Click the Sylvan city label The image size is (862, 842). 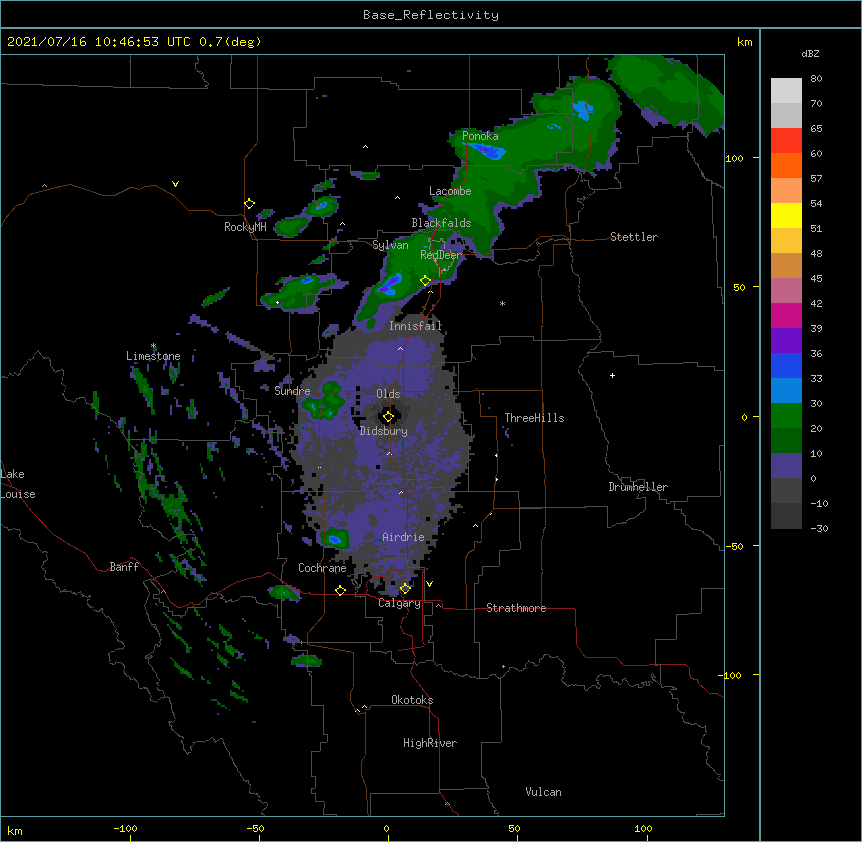(x=390, y=245)
